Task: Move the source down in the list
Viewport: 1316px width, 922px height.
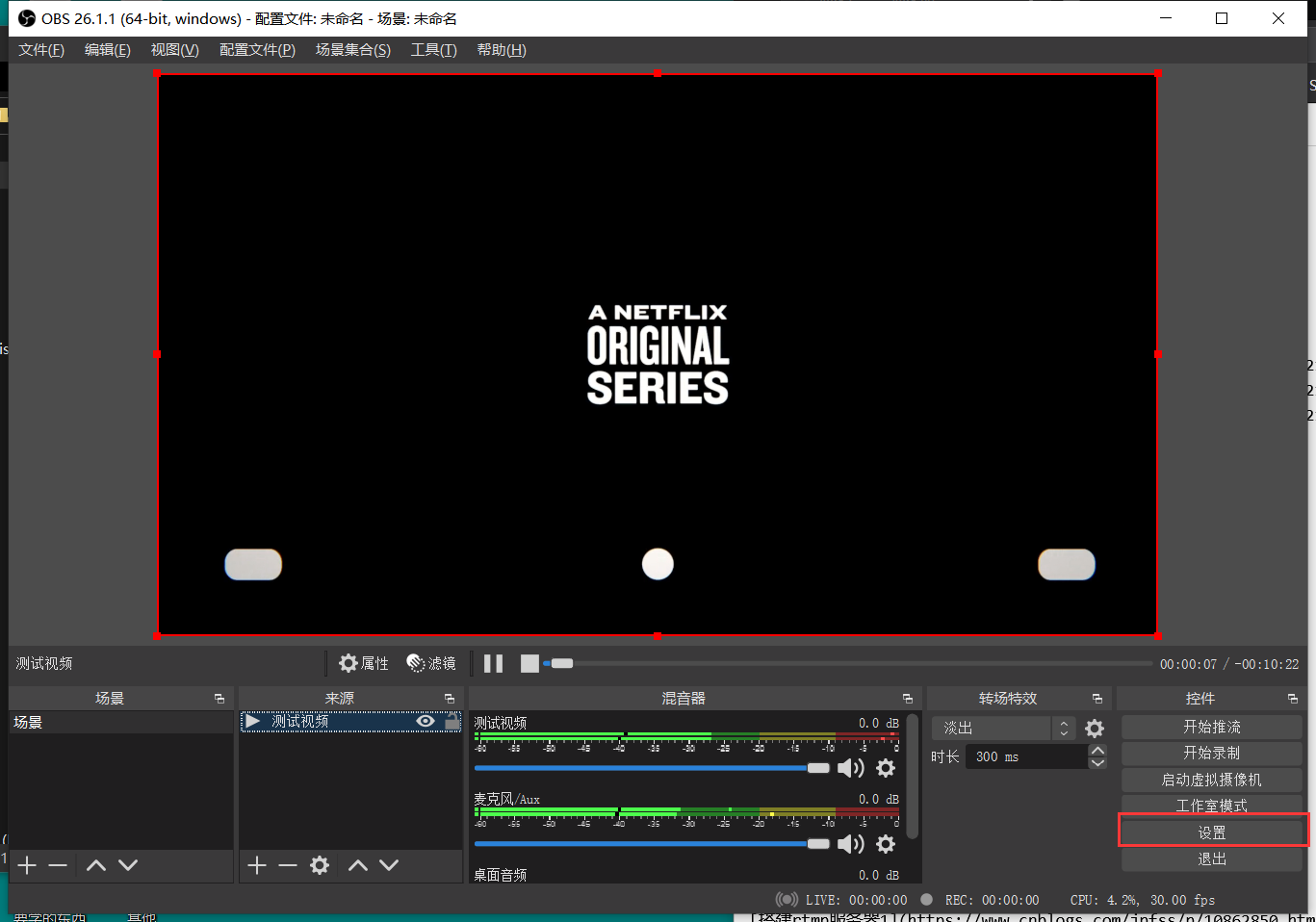Action: [x=389, y=865]
